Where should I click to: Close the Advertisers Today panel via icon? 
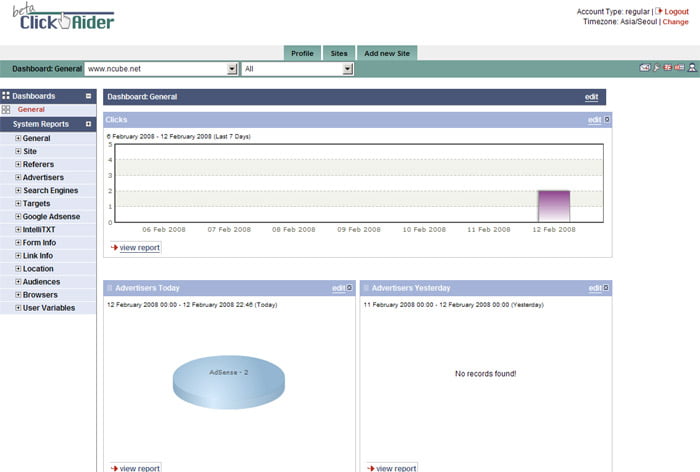pyautogui.click(x=351, y=288)
